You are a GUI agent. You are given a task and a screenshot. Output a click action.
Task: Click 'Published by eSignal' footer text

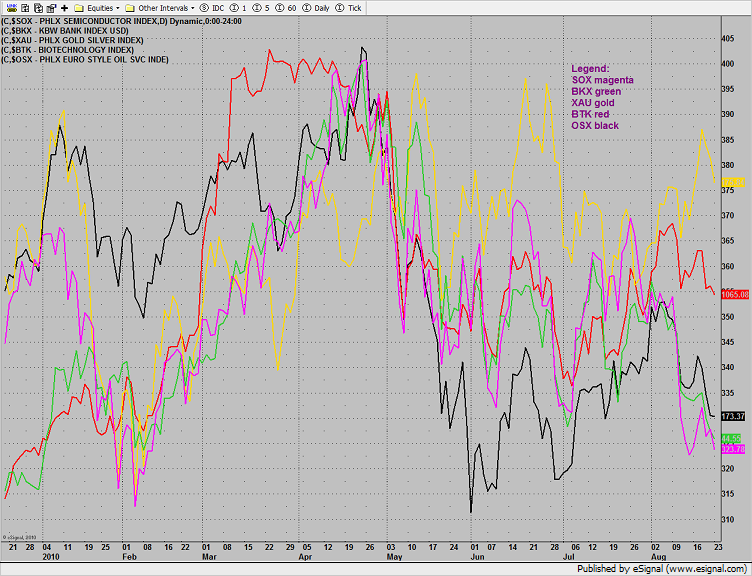coord(662,569)
